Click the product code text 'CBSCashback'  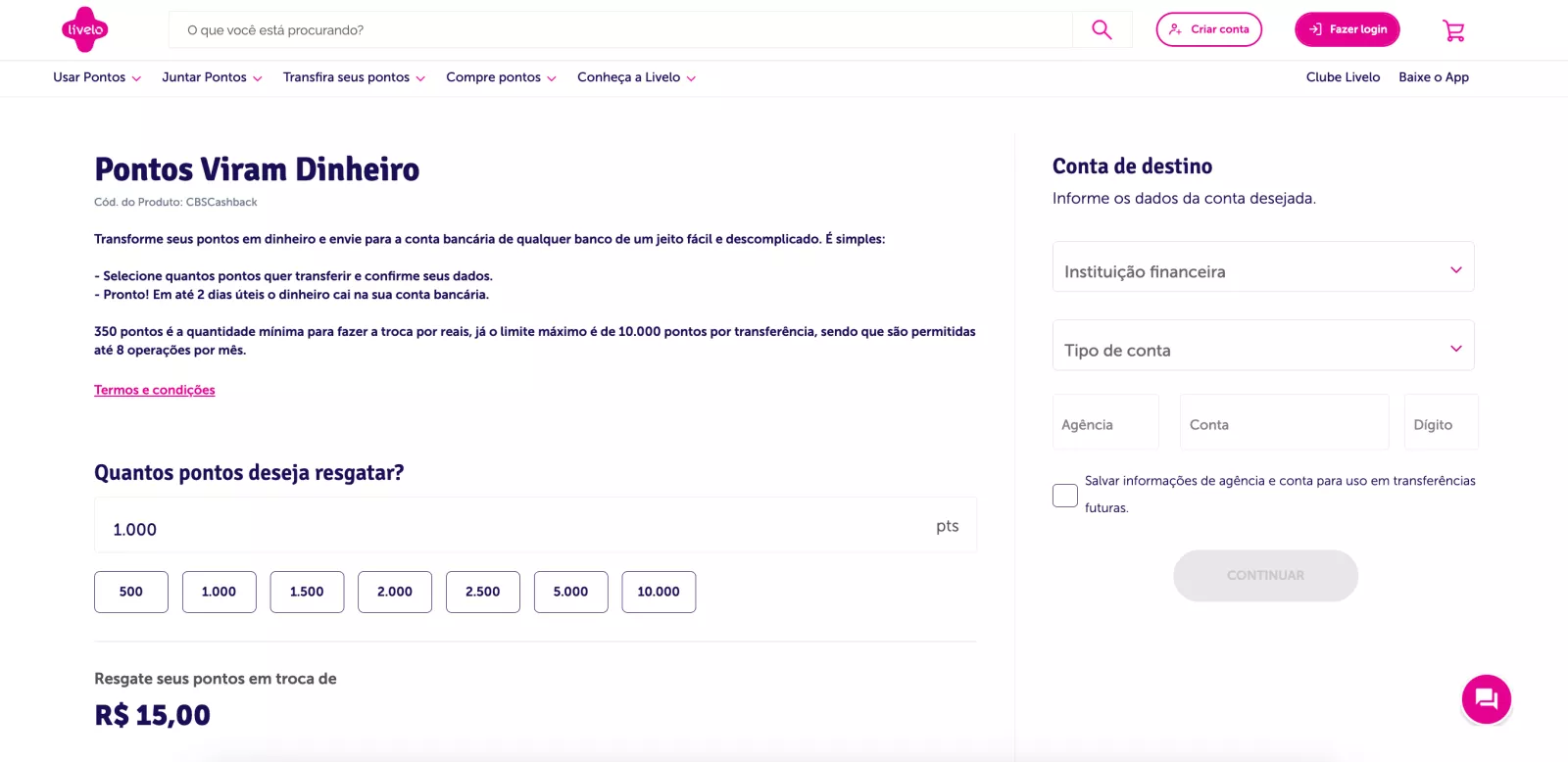[x=221, y=202]
